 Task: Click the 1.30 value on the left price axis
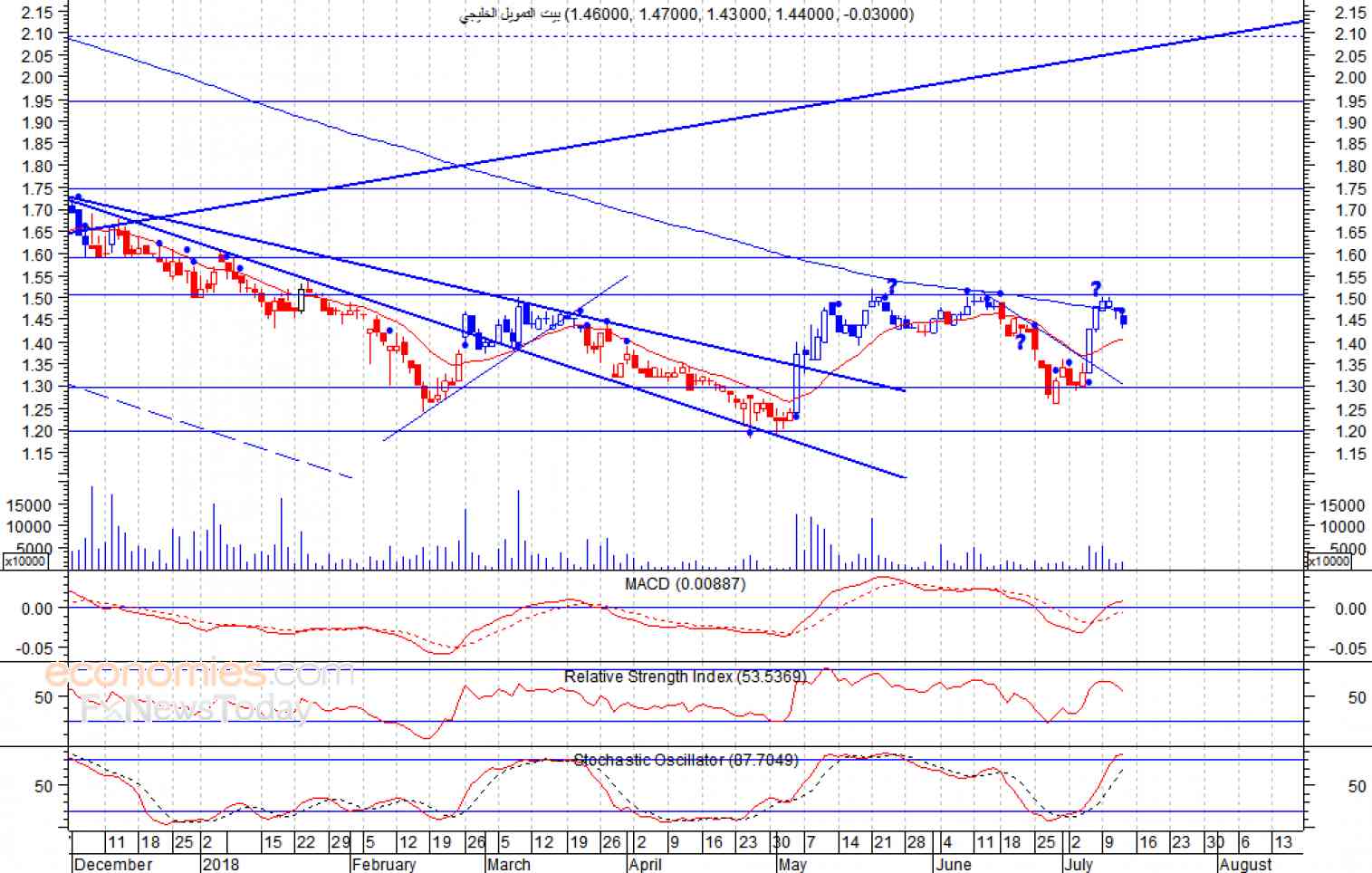(36, 387)
